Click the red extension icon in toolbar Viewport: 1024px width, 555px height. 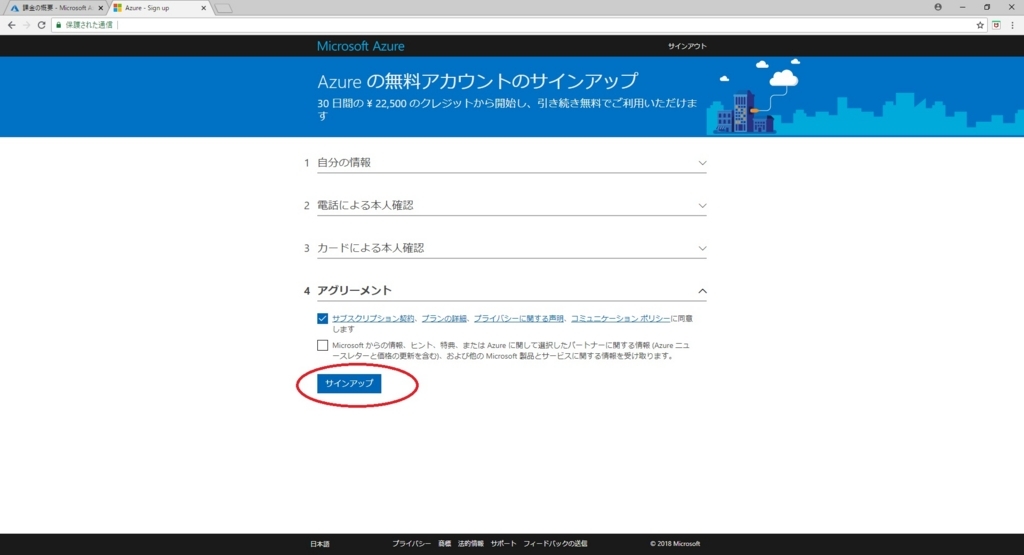pyautogui.click(x=996, y=25)
